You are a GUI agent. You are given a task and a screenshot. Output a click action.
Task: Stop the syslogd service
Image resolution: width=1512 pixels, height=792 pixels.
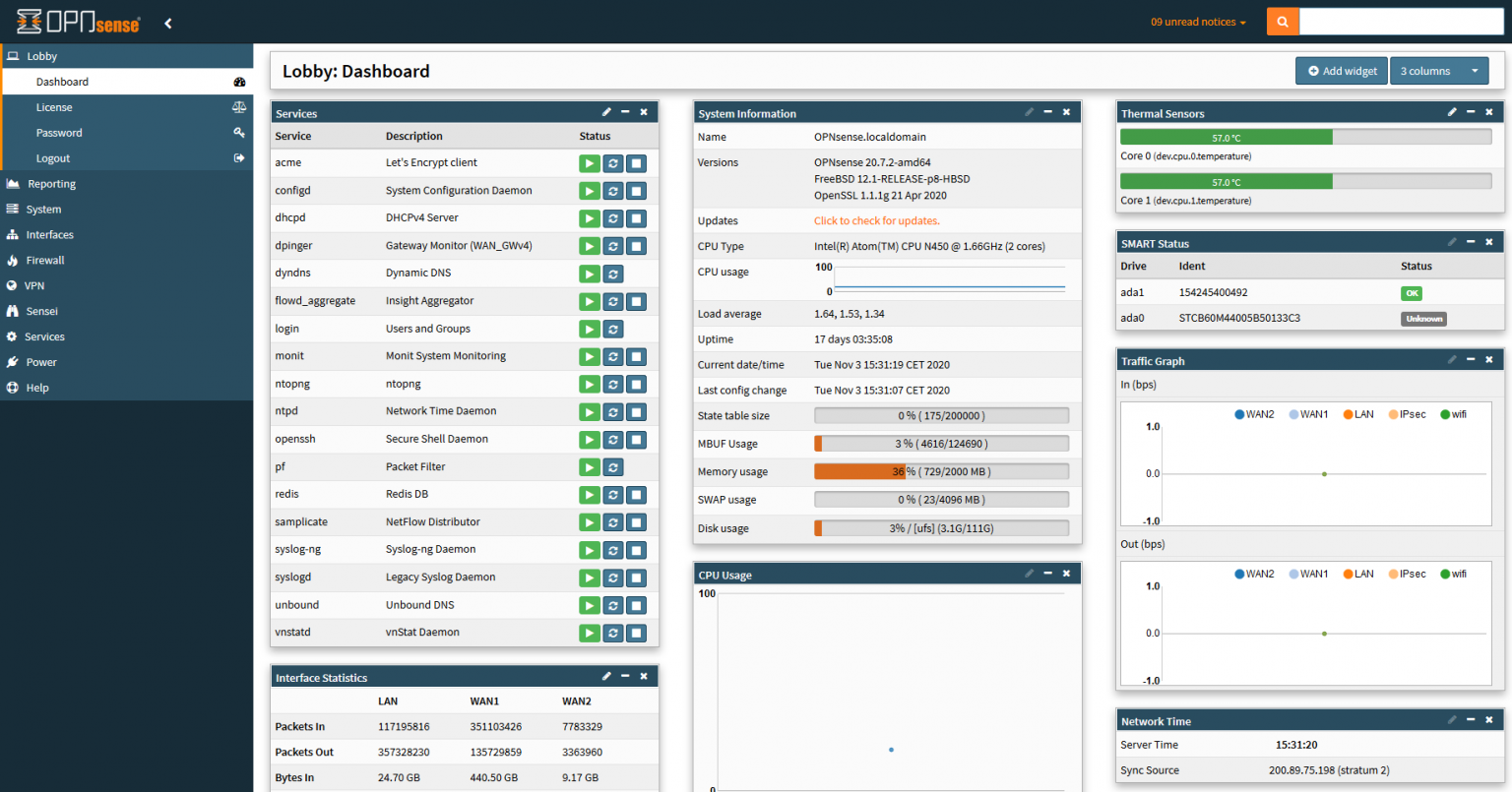(x=637, y=578)
